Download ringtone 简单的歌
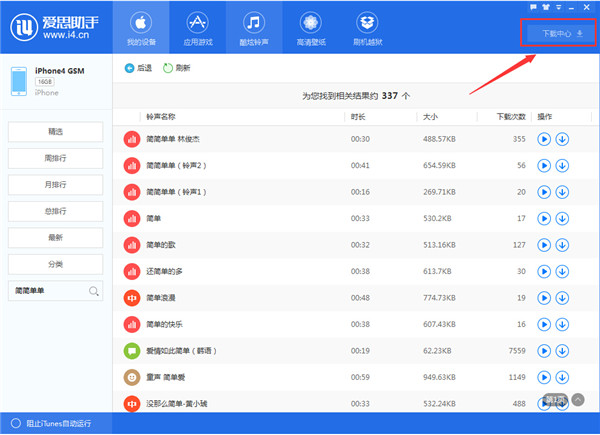 click(562, 245)
